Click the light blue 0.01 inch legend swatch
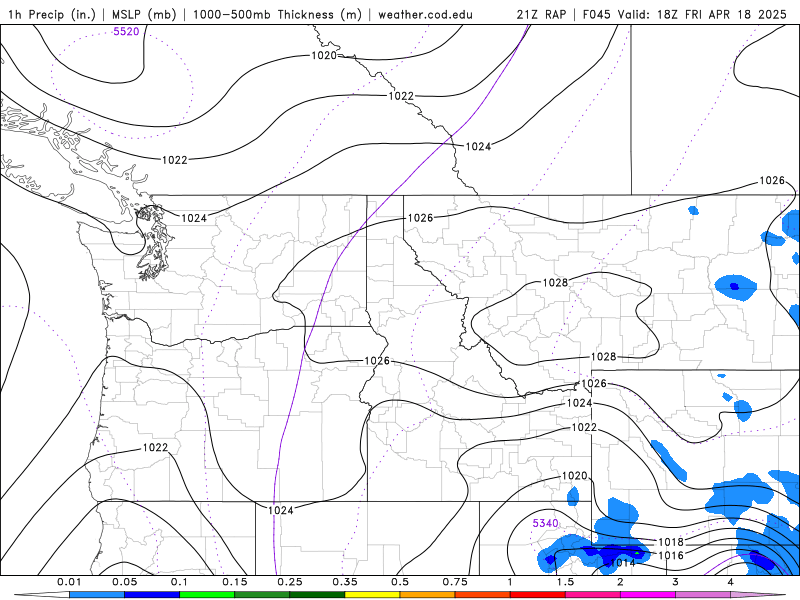Screen dimensions: 800x600 (97, 595)
